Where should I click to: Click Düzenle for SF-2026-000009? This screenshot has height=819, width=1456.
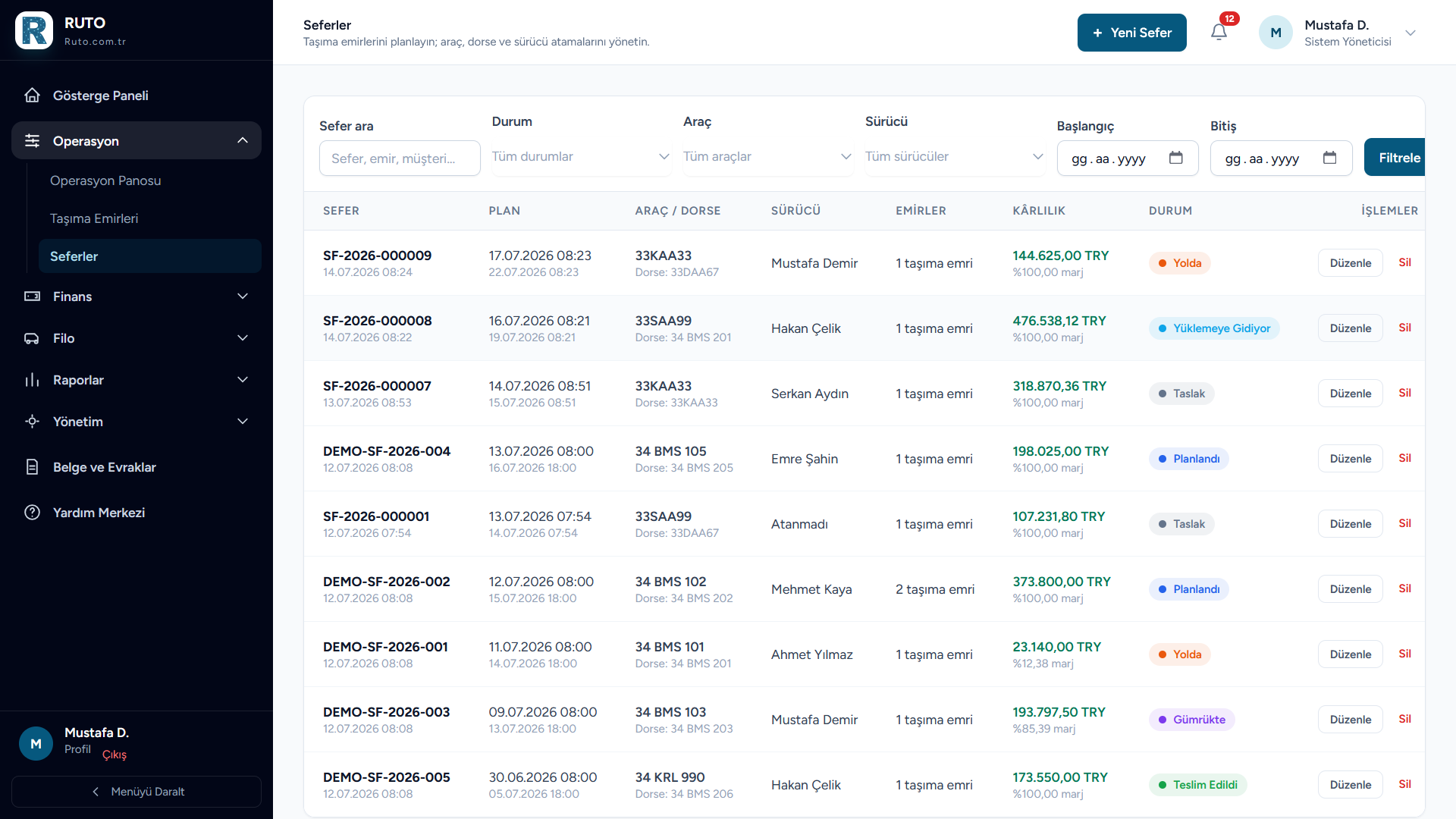pos(1351,263)
